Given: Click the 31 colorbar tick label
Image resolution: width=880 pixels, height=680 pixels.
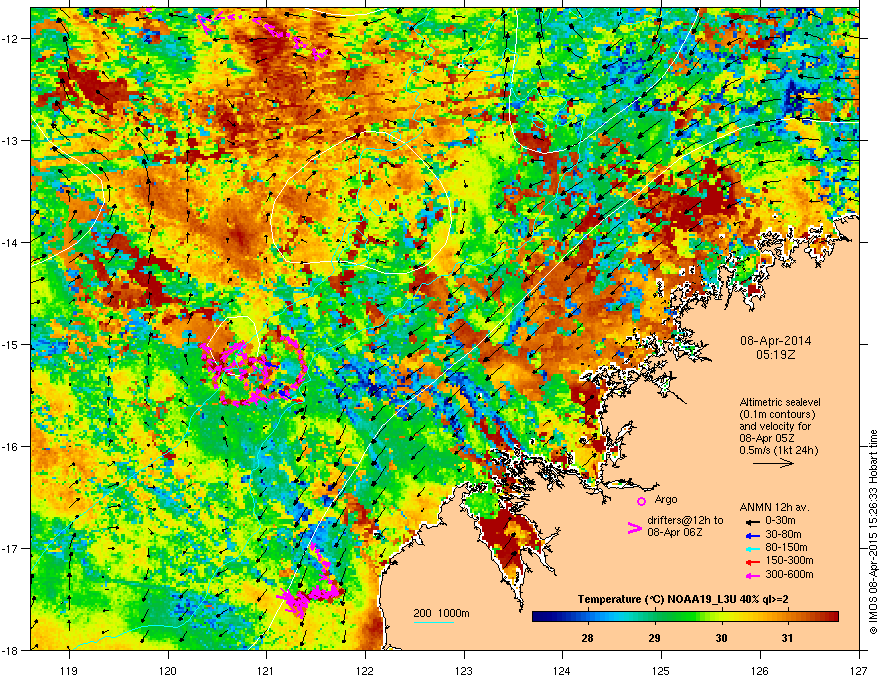Looking at the screenshot, I should coord(787,638).
